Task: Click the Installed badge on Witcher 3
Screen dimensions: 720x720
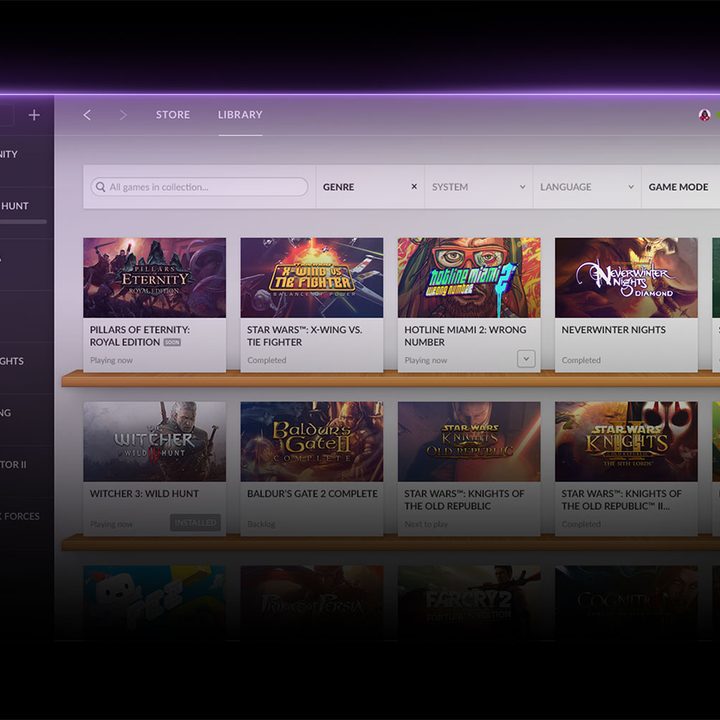Action: [x=196, y=523]
